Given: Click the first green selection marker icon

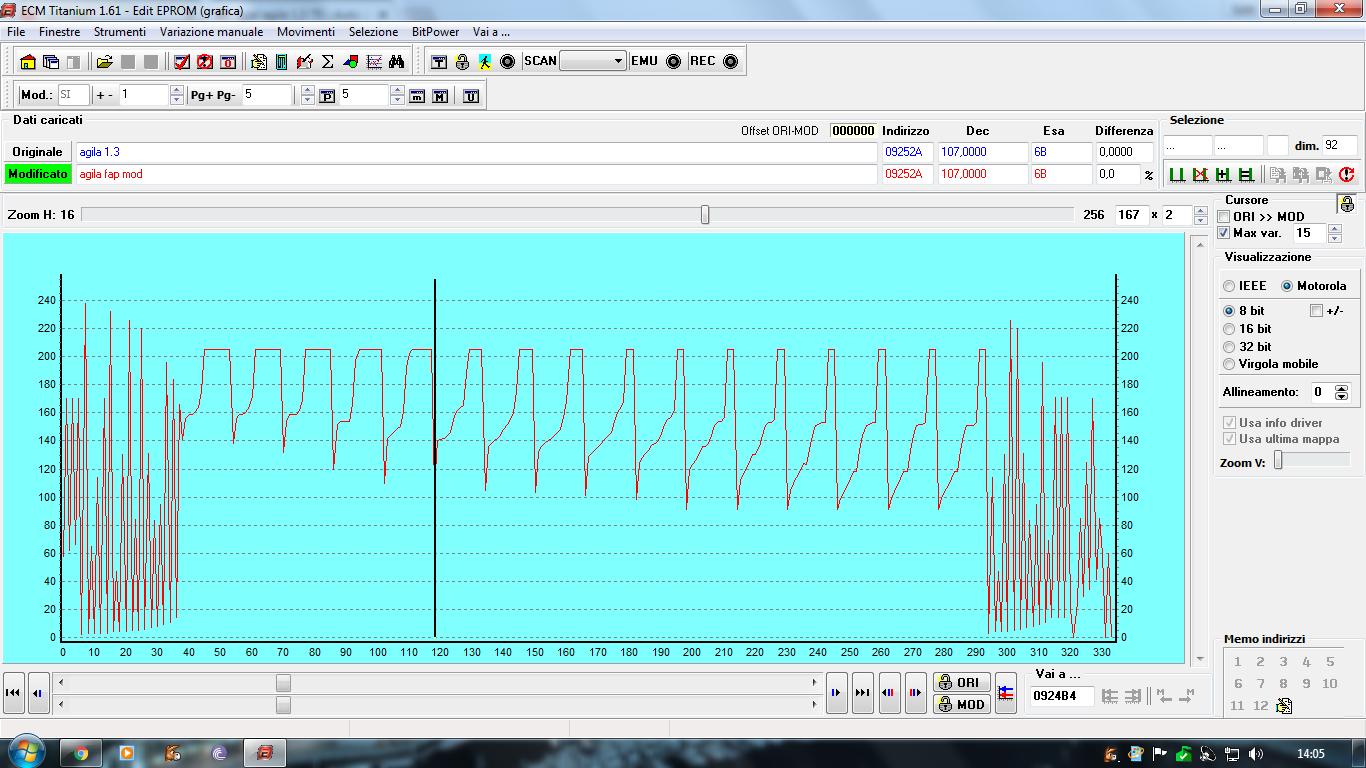Looking at the screenshot, I should (1176, 175).
